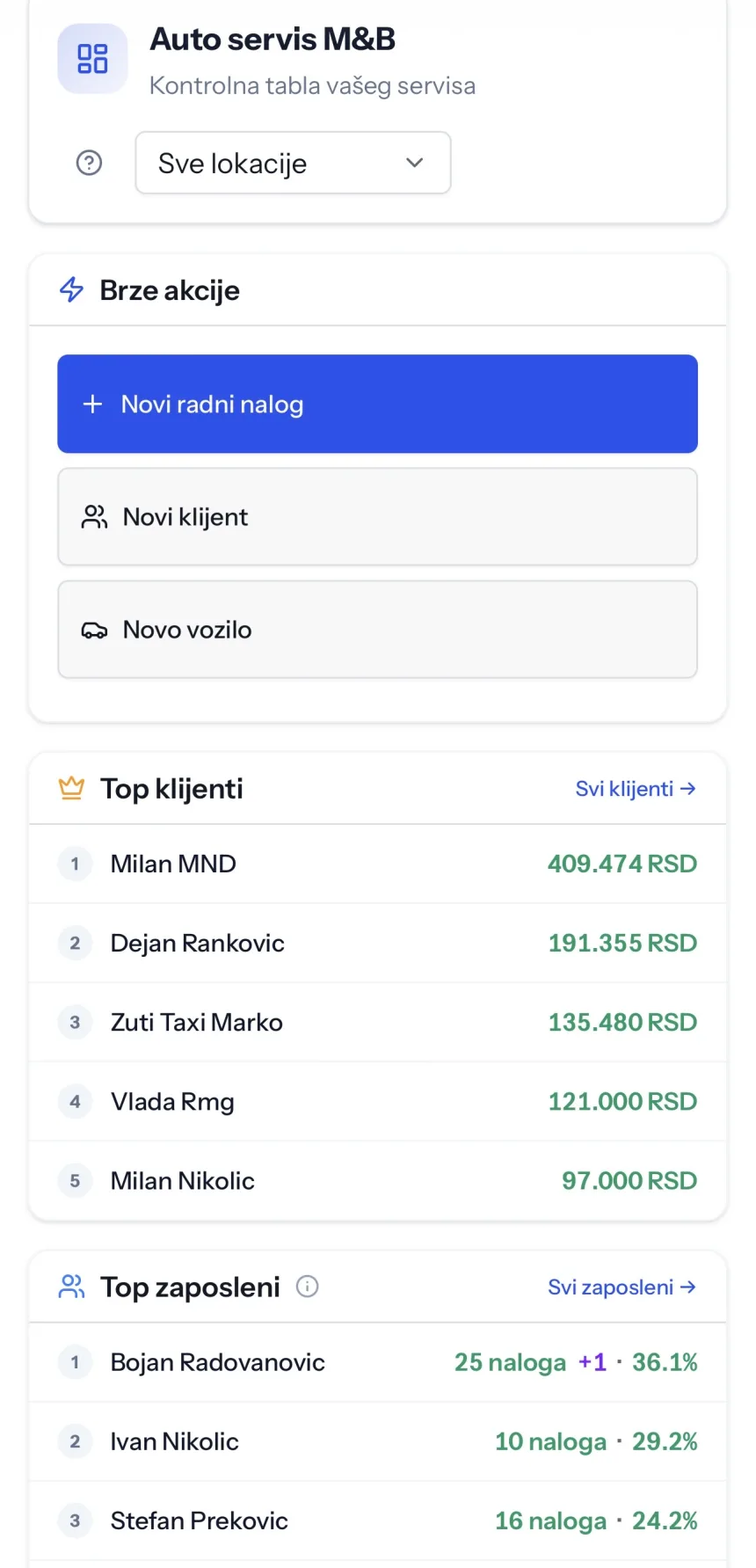Viewport: 756px width, 1568px height.
Task: Select client Dejan Rankovic
Action: (x=198, y=943)
